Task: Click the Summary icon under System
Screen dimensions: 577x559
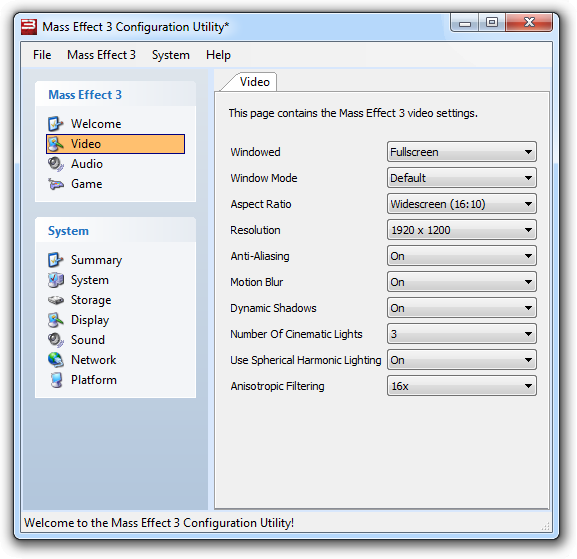Action: (x=56, y=260)
